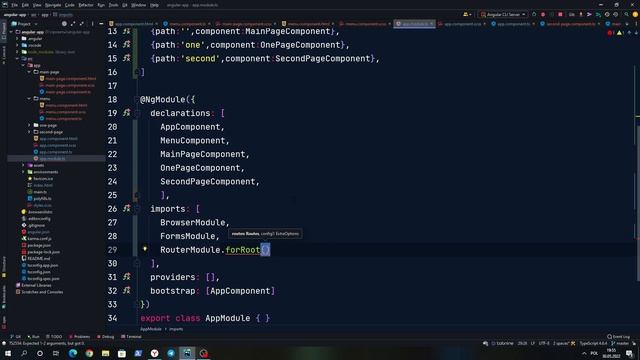Open the Event Log button
640x360 pixels.
(618, 337)
